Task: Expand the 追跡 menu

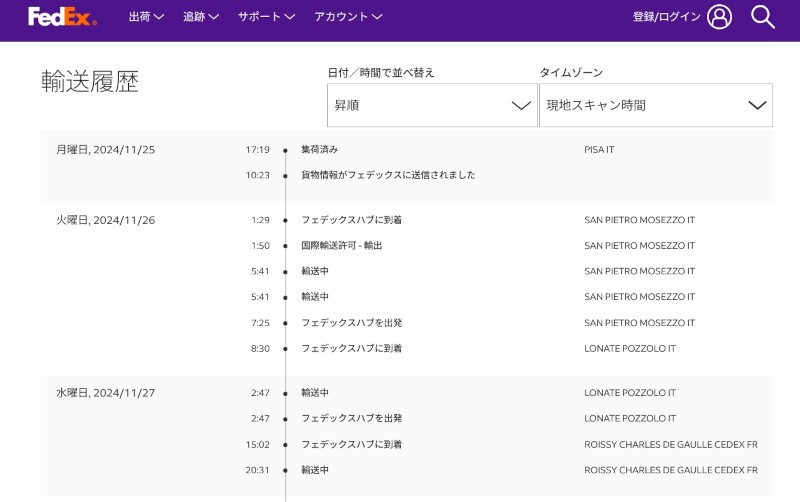Action: 201,17
